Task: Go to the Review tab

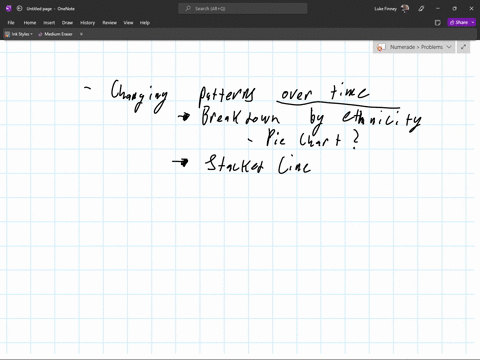Action: click(109, 23)
